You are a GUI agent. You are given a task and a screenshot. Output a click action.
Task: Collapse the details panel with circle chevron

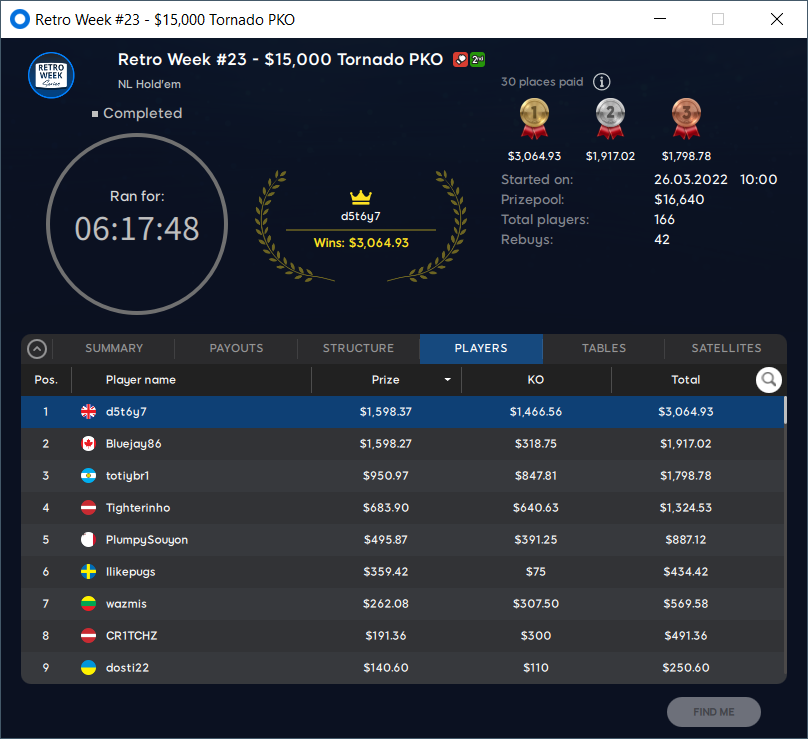(37, 349)
